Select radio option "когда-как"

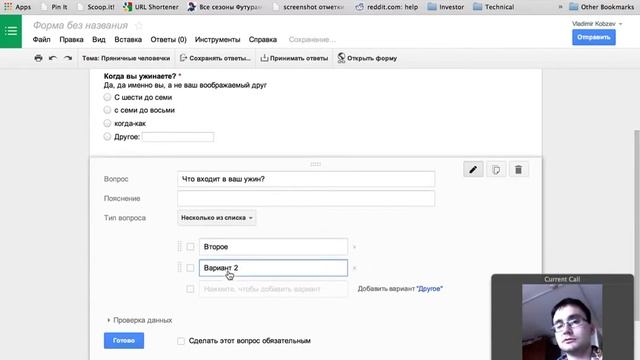pyautogui.click(x=107, y=123)
